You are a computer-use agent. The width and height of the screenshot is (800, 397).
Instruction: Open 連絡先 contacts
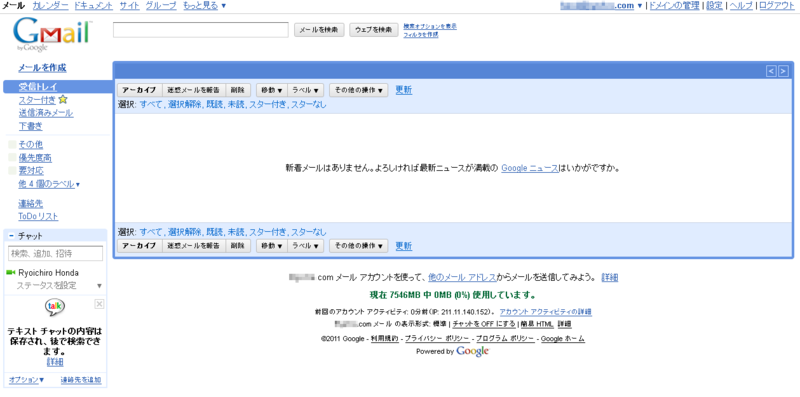[31, 204]
